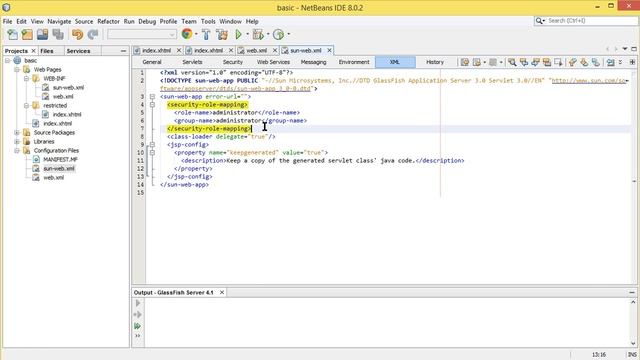
Task: Run the project with the green arrow
Action: point(238,35)
